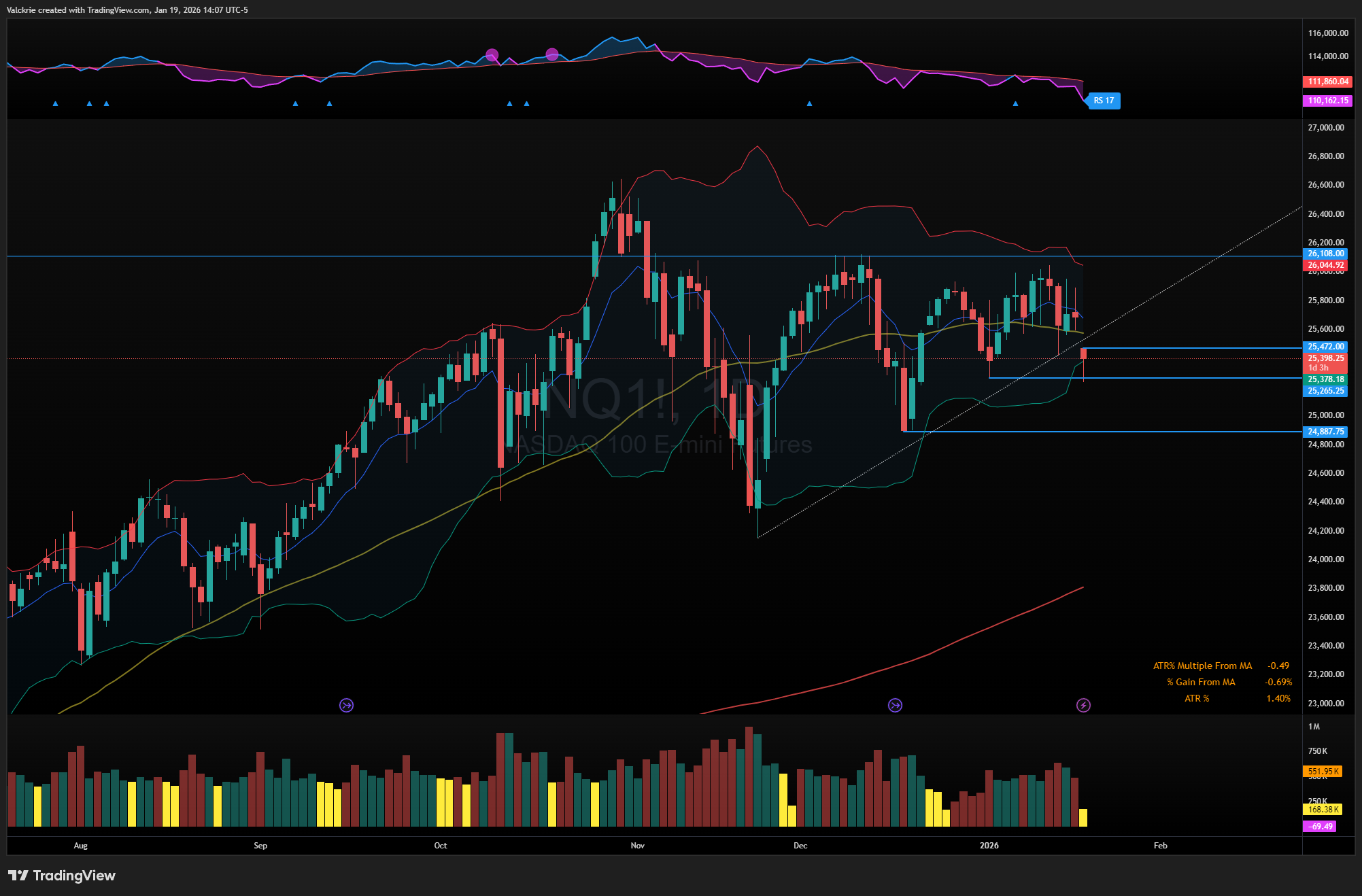Click the last yellow volume bar
Viewport: 1362px width, 896px height.
point(1083,818)
